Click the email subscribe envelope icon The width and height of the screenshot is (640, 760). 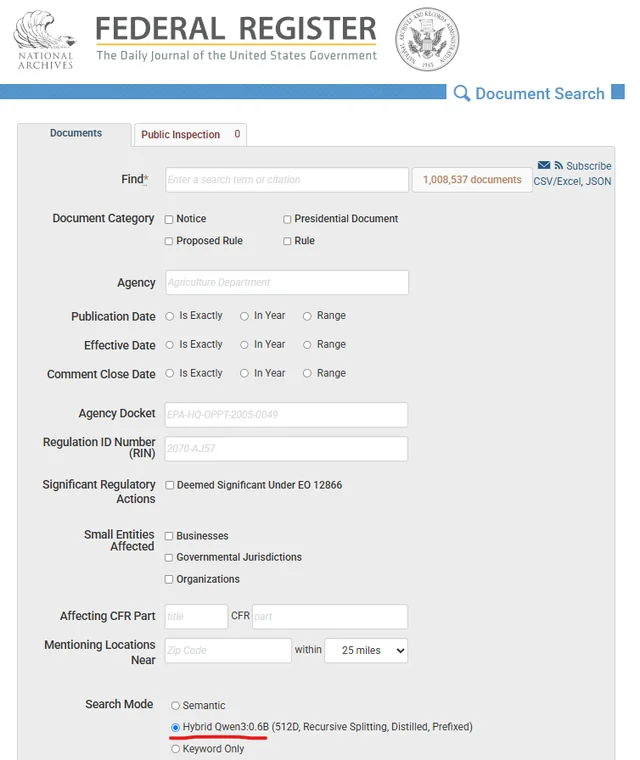coord(544,165)
